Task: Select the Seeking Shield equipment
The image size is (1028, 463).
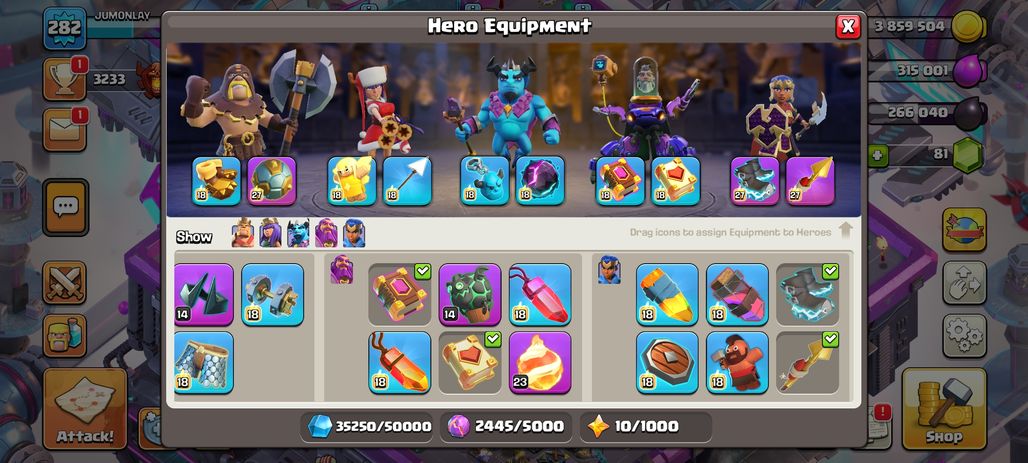Action: point(667,363)
